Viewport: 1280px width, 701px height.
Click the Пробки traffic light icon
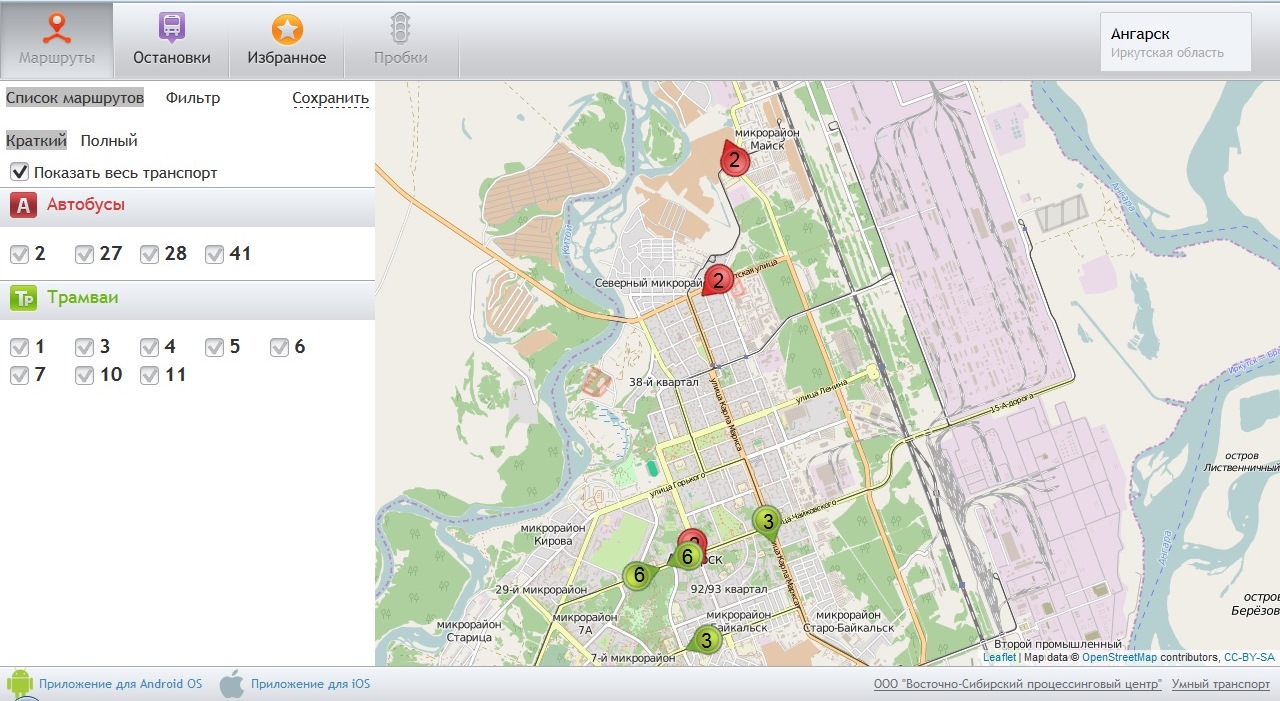click(401, 28)
